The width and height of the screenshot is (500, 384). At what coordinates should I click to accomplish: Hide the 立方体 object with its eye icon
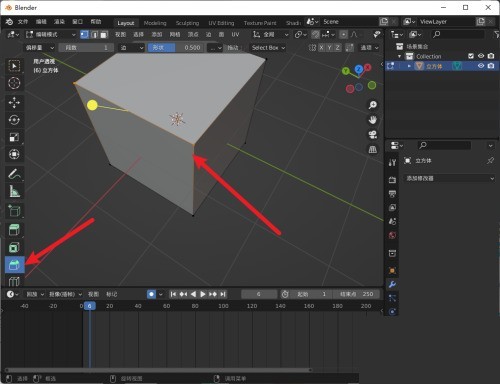[481, 66]
